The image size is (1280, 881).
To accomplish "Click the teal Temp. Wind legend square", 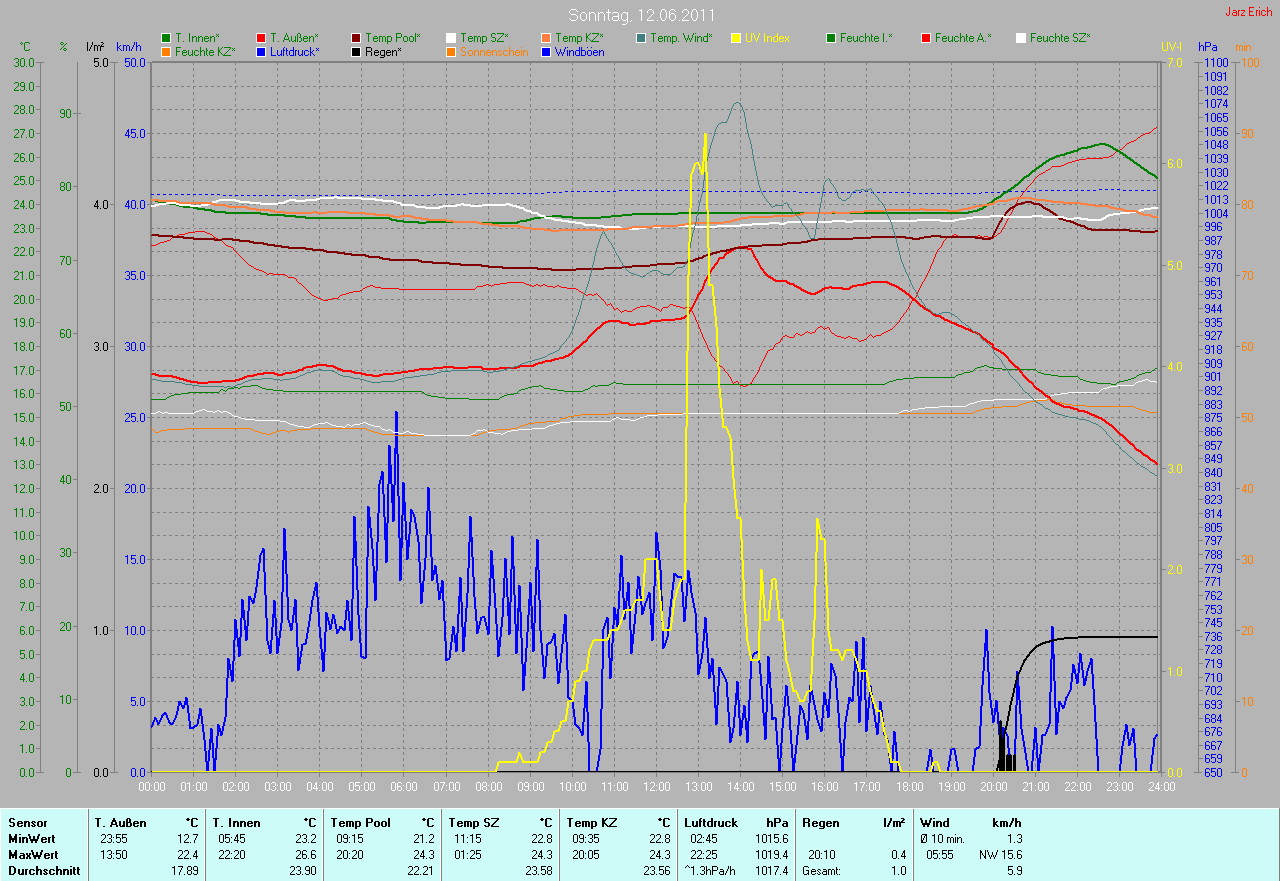I will 641,38.
